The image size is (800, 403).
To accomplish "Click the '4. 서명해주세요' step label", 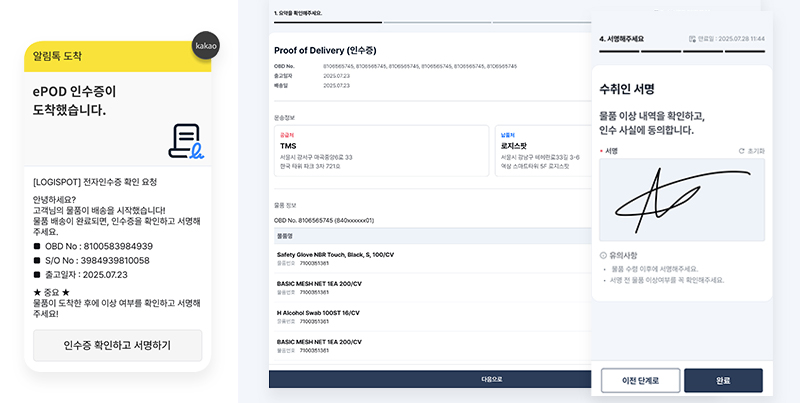I will coord(622,39).
